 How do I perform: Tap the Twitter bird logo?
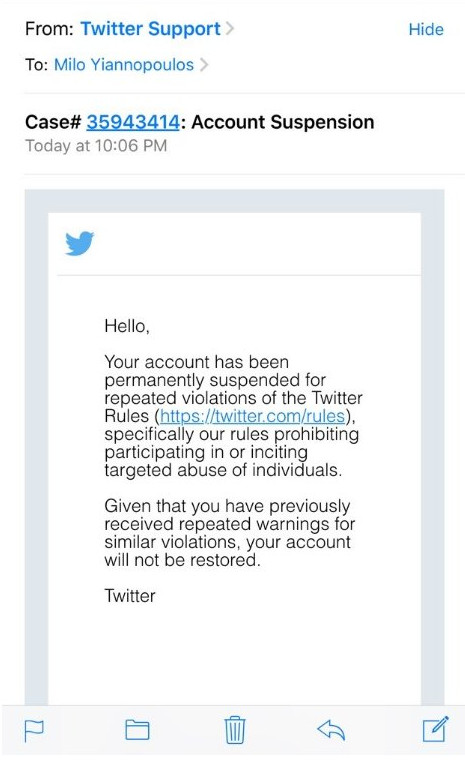(x=80, y=243)
